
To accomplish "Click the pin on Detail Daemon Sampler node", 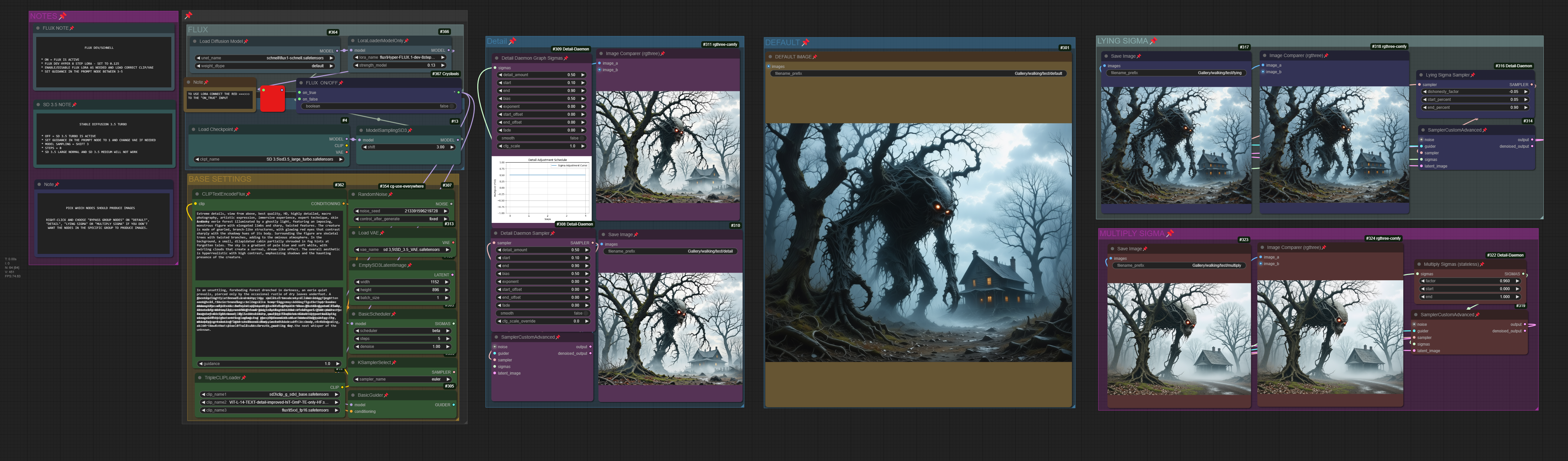I will point(553,233).
